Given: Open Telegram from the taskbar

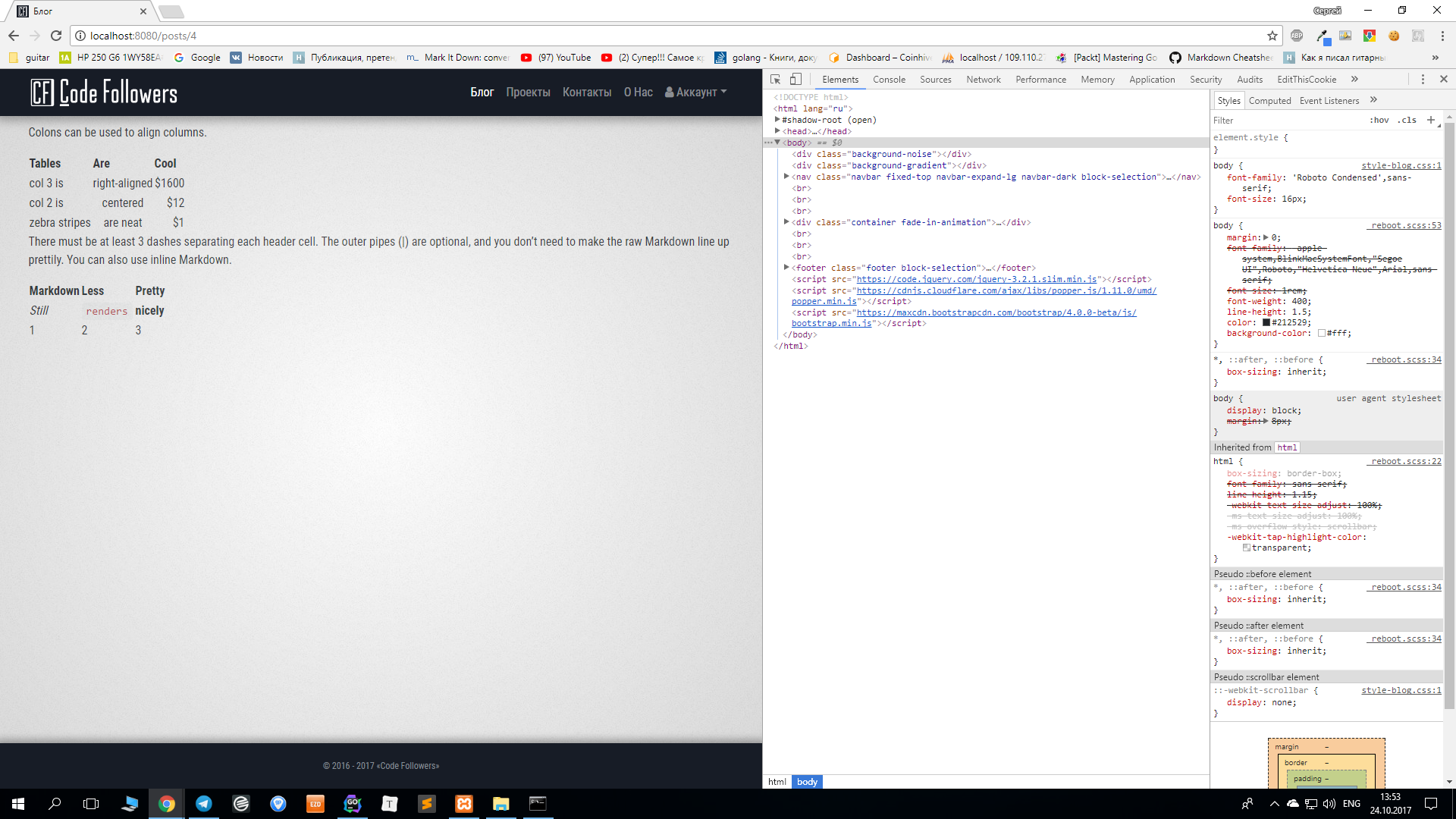Looking at the screenshot, I should pos(204,804).
